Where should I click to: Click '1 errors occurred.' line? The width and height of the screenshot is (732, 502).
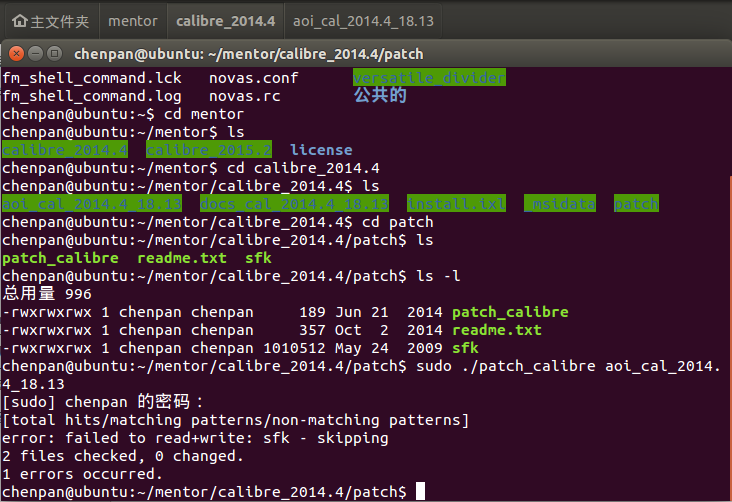coord(83,474)
